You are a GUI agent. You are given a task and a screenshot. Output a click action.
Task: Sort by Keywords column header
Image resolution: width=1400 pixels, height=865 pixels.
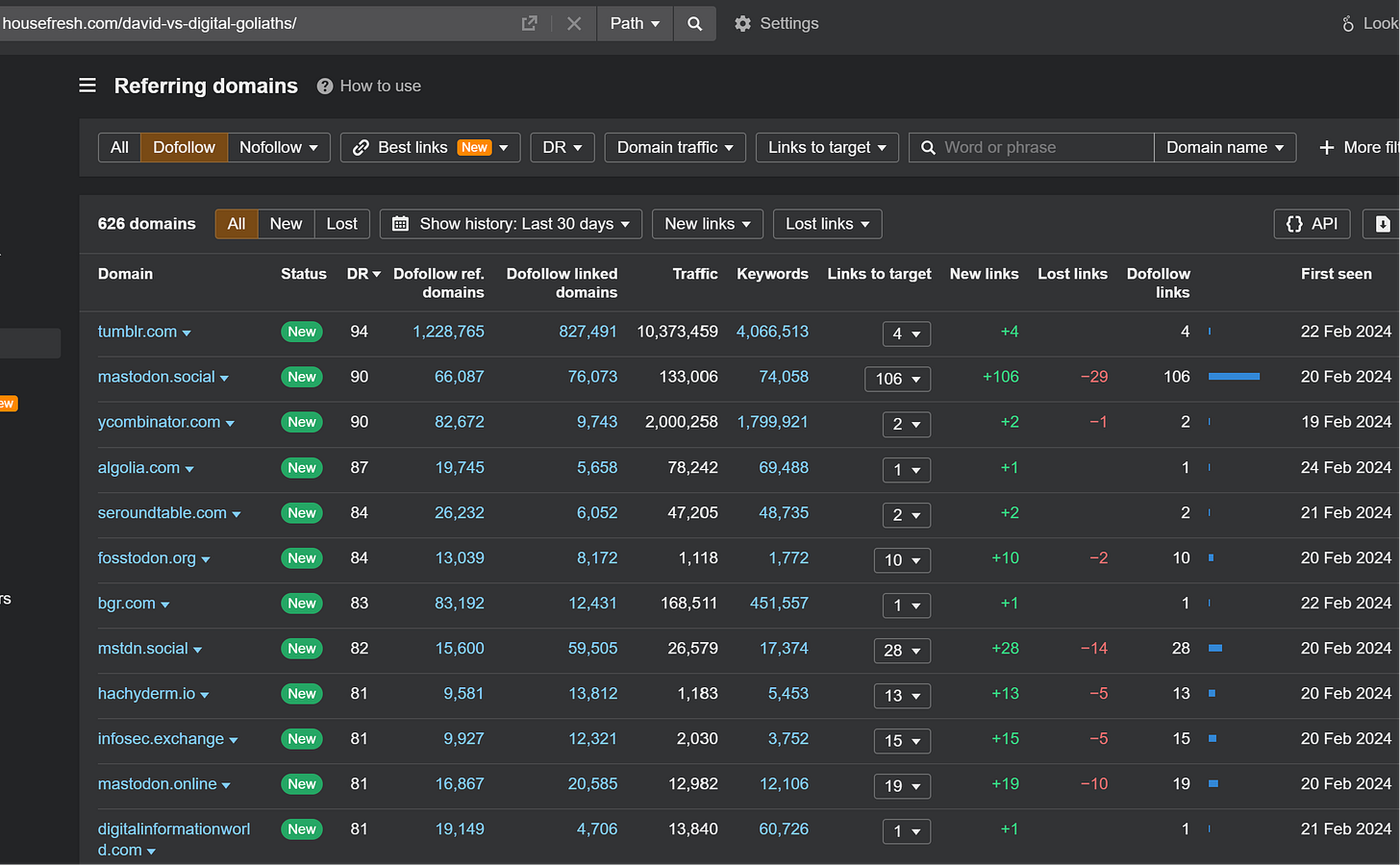772,274
